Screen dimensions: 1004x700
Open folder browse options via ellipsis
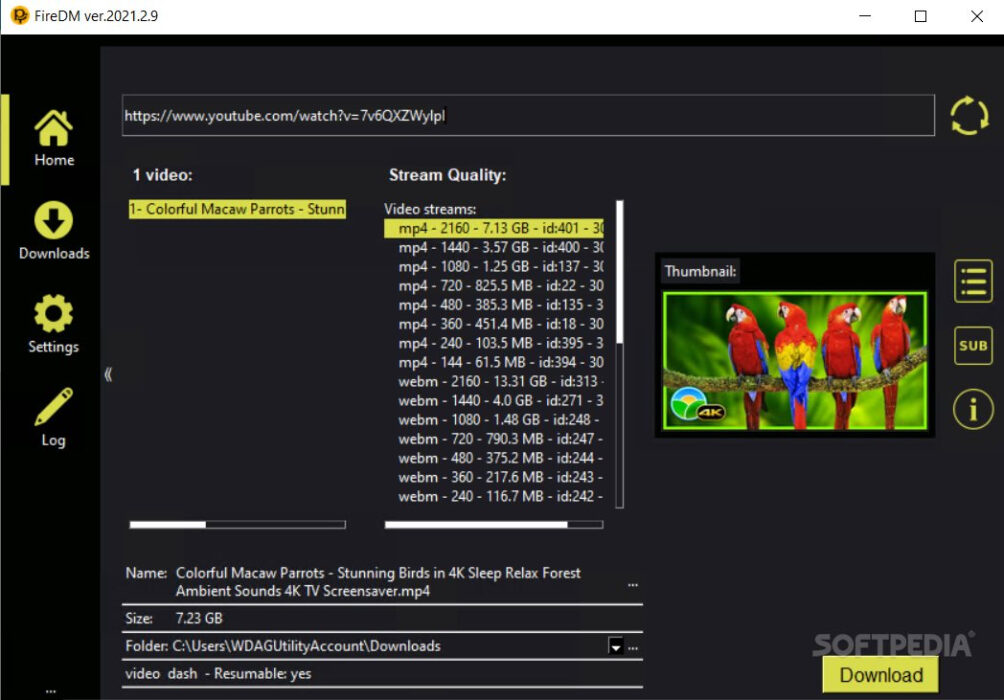632,648
